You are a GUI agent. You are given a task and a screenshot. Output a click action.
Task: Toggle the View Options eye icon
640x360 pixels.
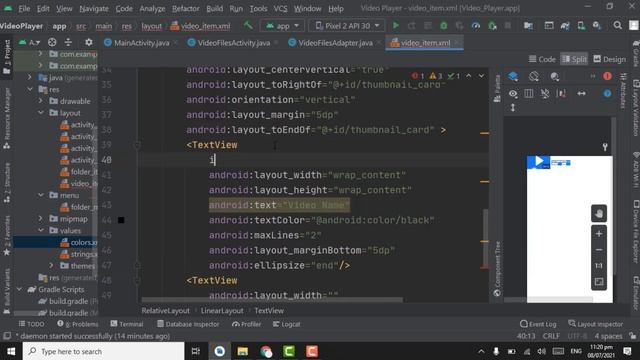pyautogui.click(x=513, y=94)
